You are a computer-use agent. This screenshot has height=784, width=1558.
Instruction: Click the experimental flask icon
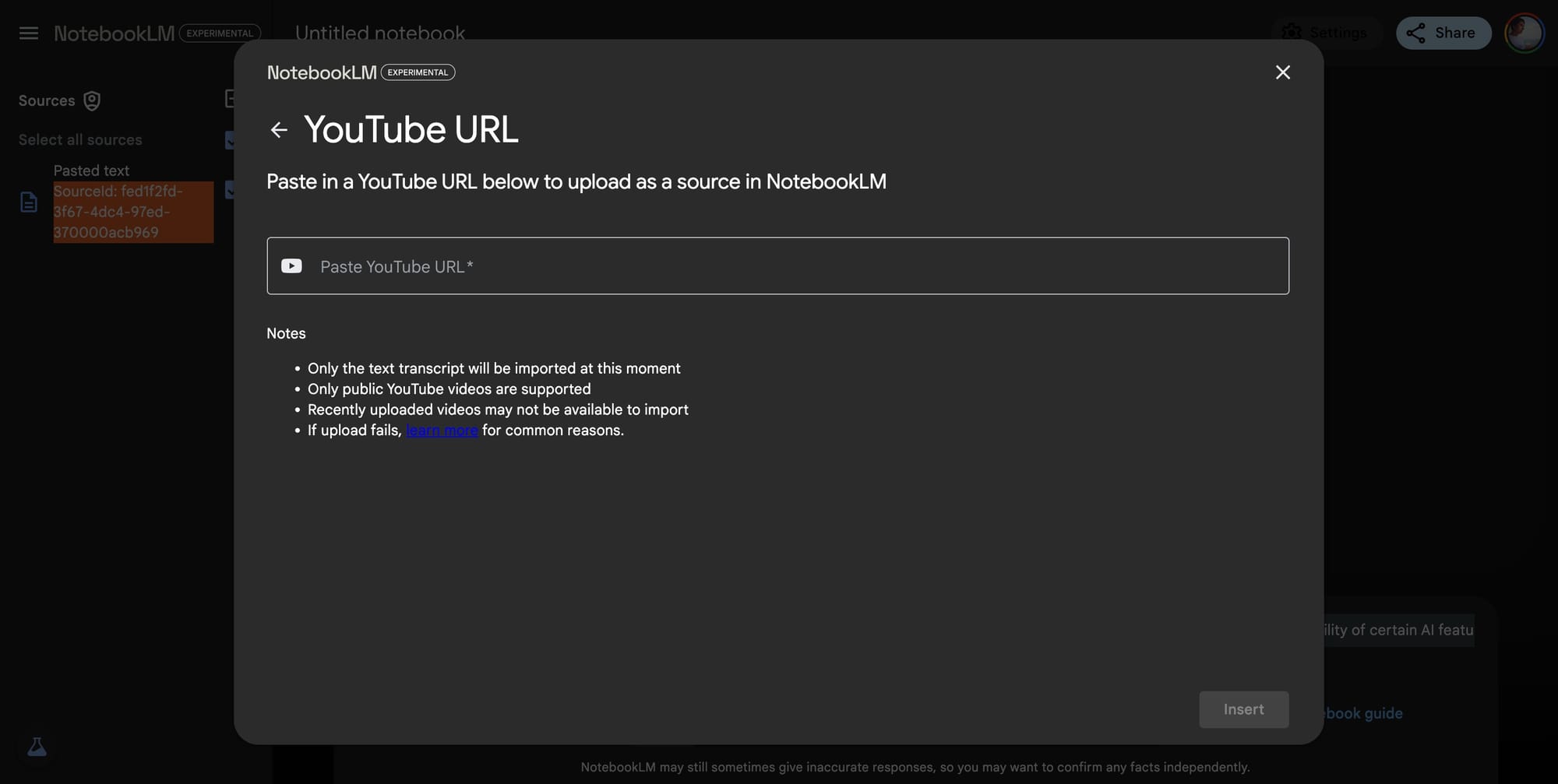click(x=37, y=747)
